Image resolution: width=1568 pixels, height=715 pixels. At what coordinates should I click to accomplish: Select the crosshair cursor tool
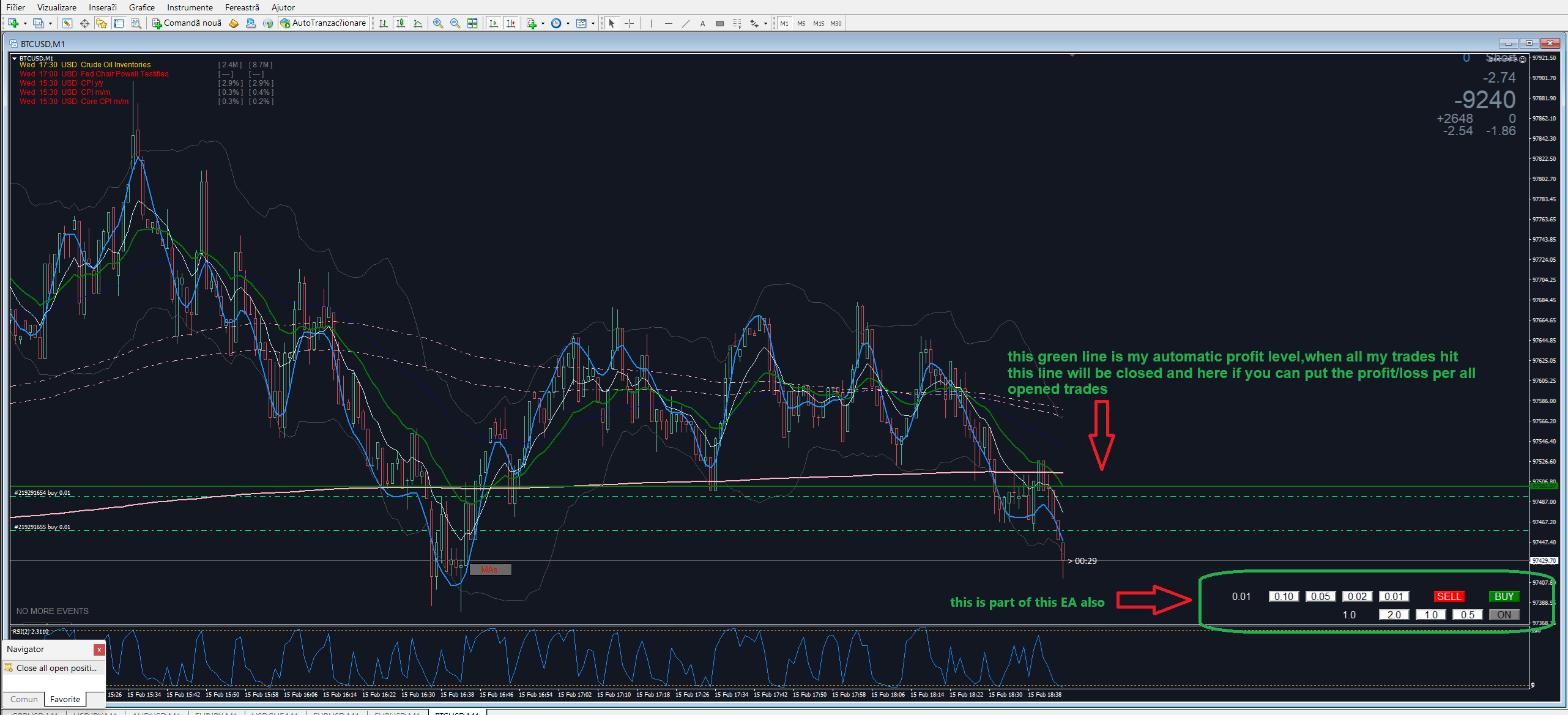coord(629,23)
